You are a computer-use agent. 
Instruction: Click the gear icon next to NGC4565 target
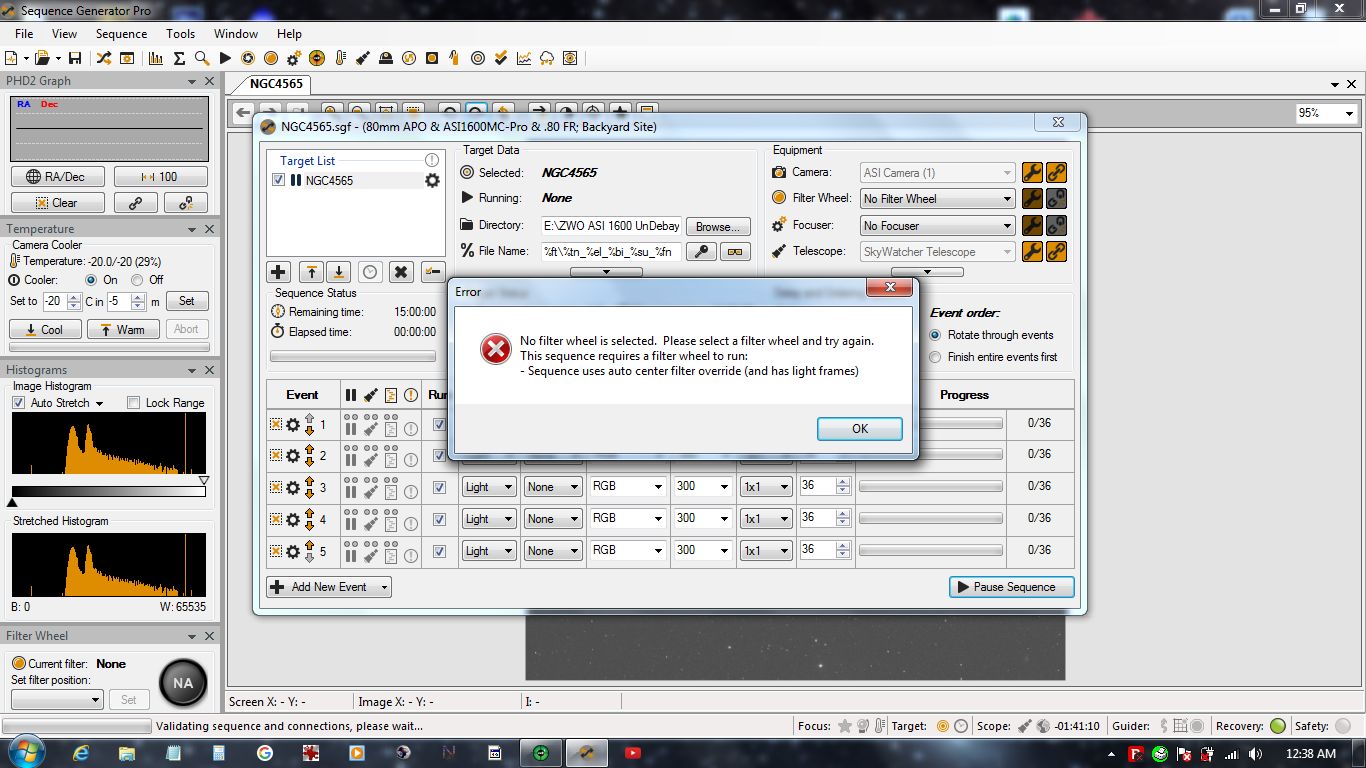coord(432,181)
